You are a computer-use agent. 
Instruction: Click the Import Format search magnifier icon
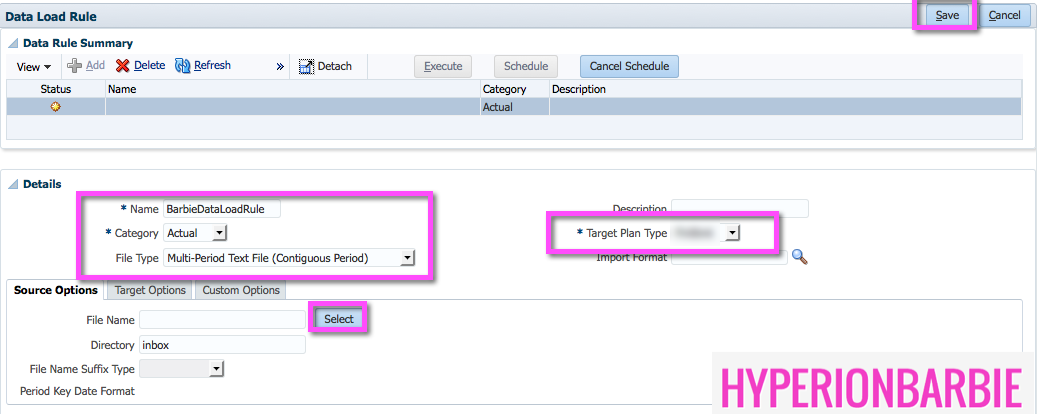(x=799, y=257)
